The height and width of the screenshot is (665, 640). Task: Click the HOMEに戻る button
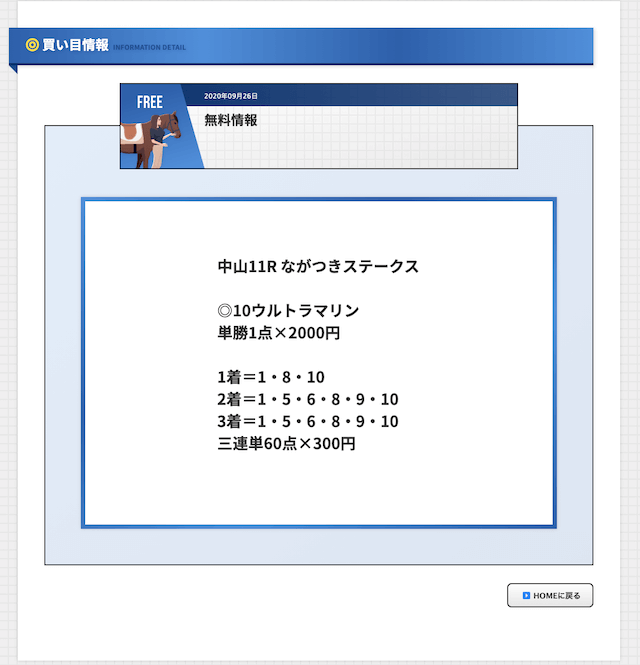click(550, 595)
